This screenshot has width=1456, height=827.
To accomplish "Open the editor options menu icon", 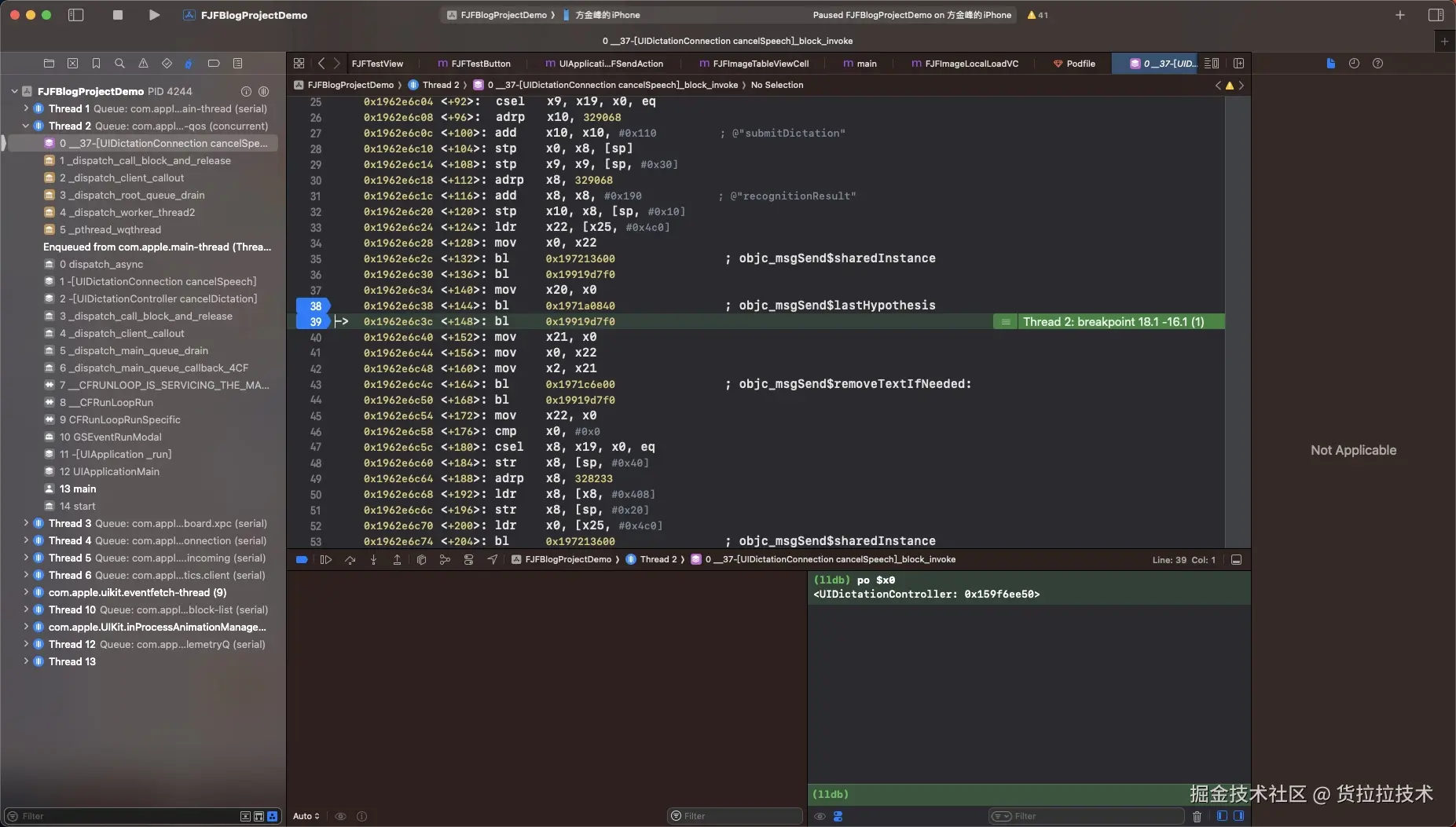I will pyautogui.click(x=1212, y=64).
